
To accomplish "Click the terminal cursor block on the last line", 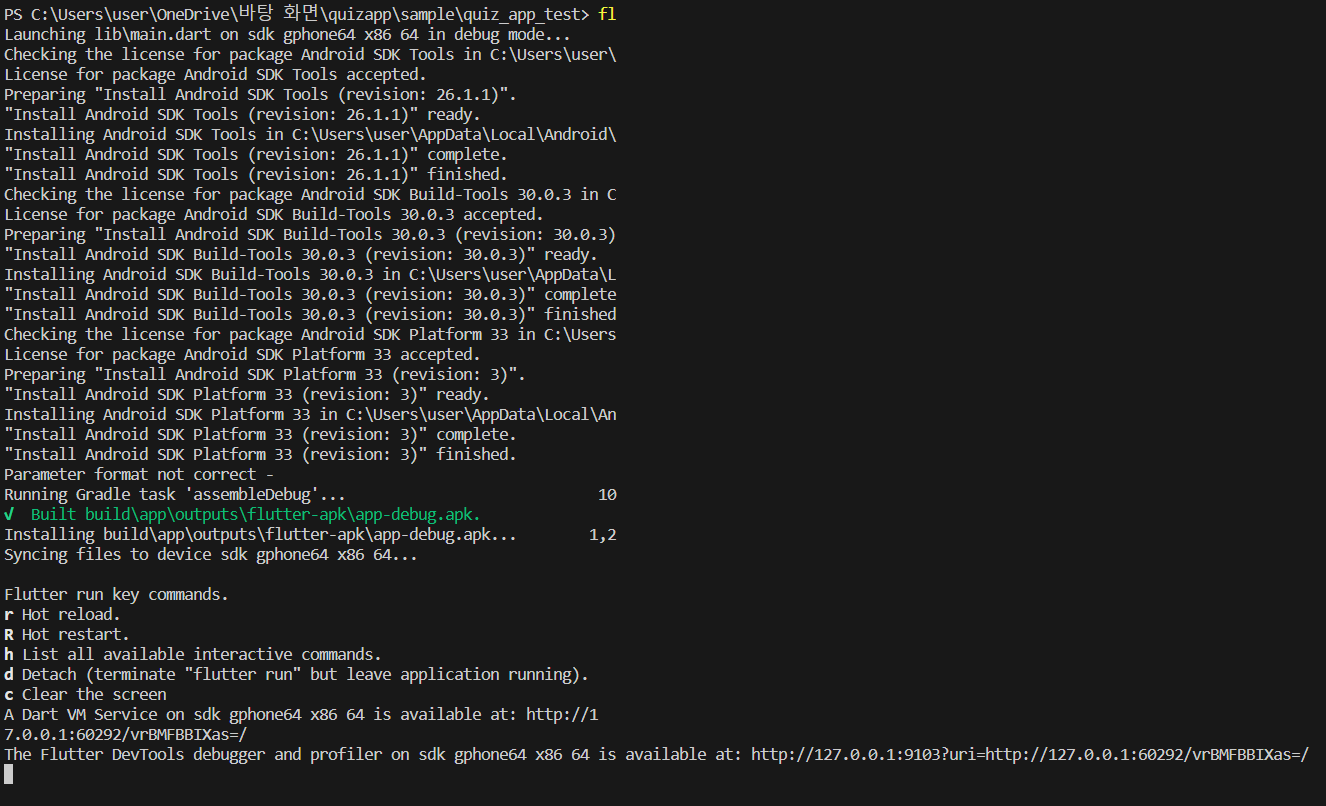I will pos(9,774).
